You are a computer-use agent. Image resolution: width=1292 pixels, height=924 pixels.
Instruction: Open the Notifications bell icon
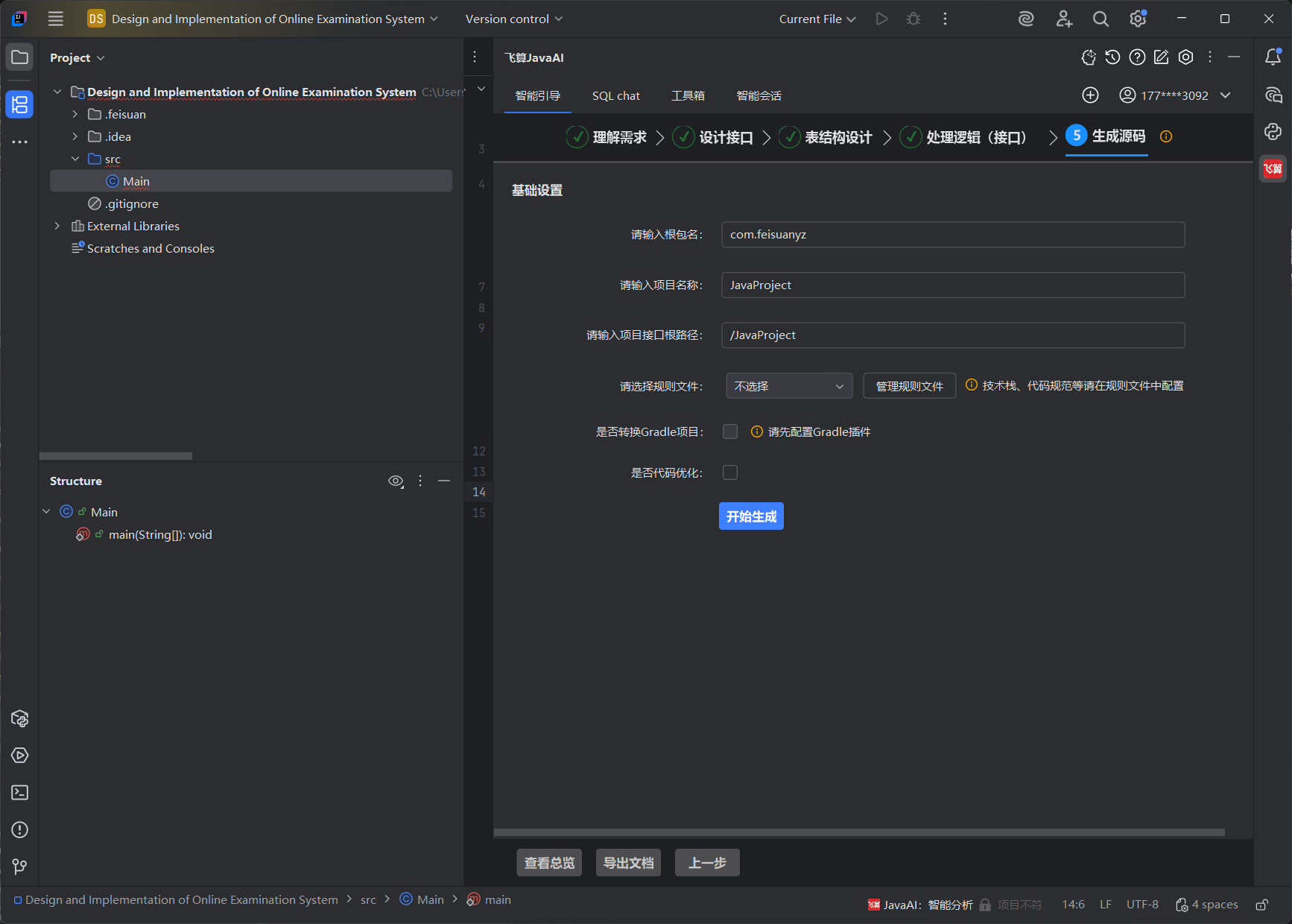tap(1273, 57)
